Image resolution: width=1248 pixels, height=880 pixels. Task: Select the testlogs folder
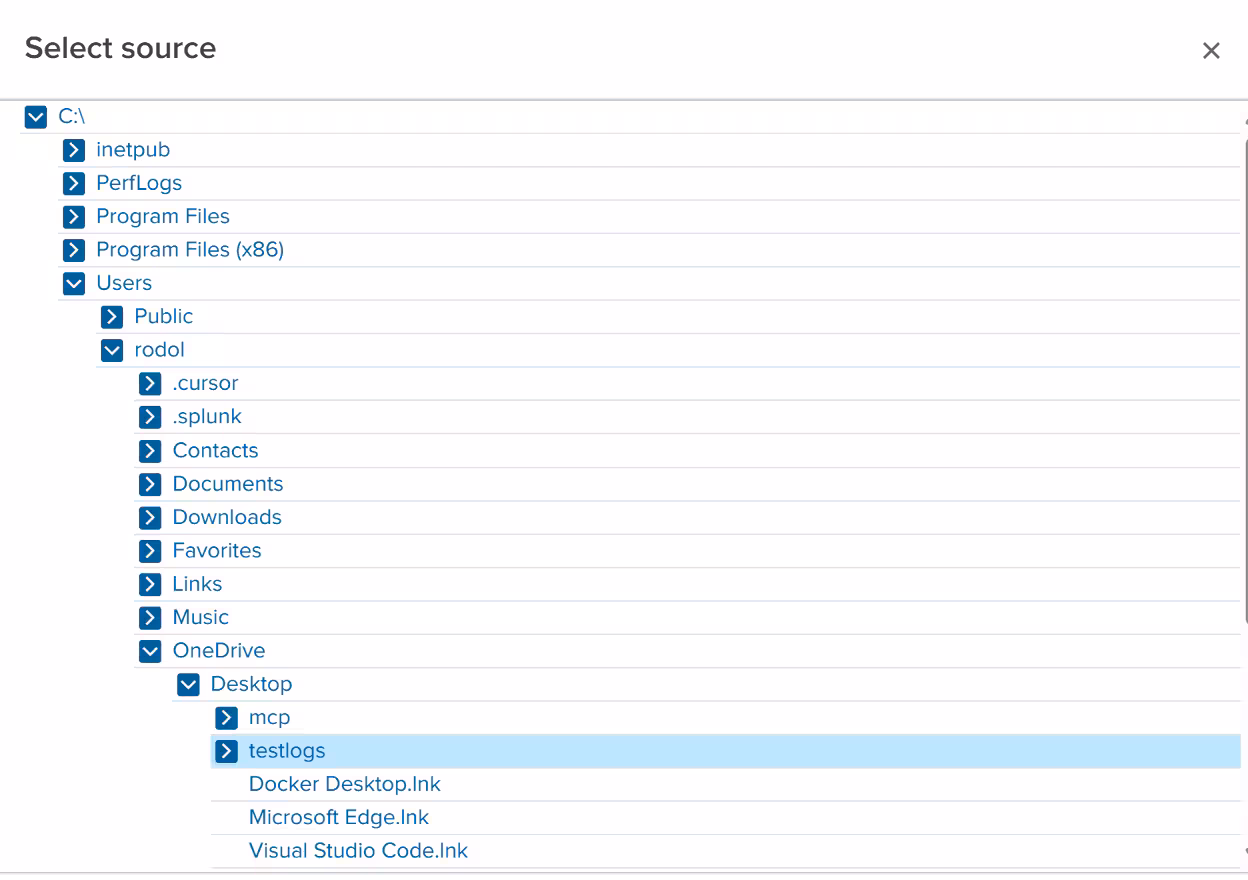(x=287, y=750)
